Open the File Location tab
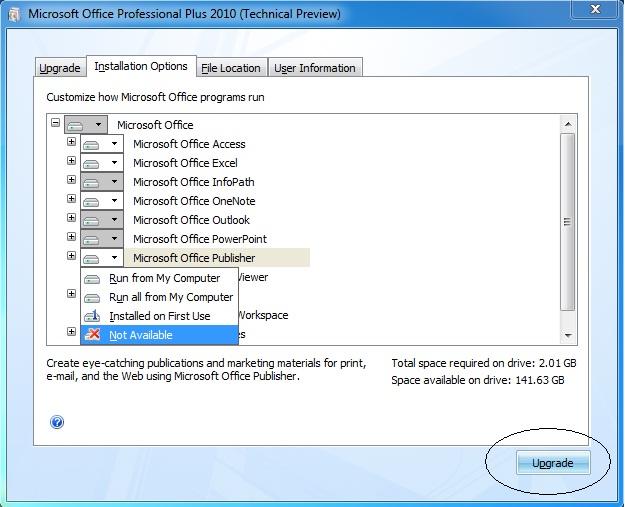 tap(231, 68)
